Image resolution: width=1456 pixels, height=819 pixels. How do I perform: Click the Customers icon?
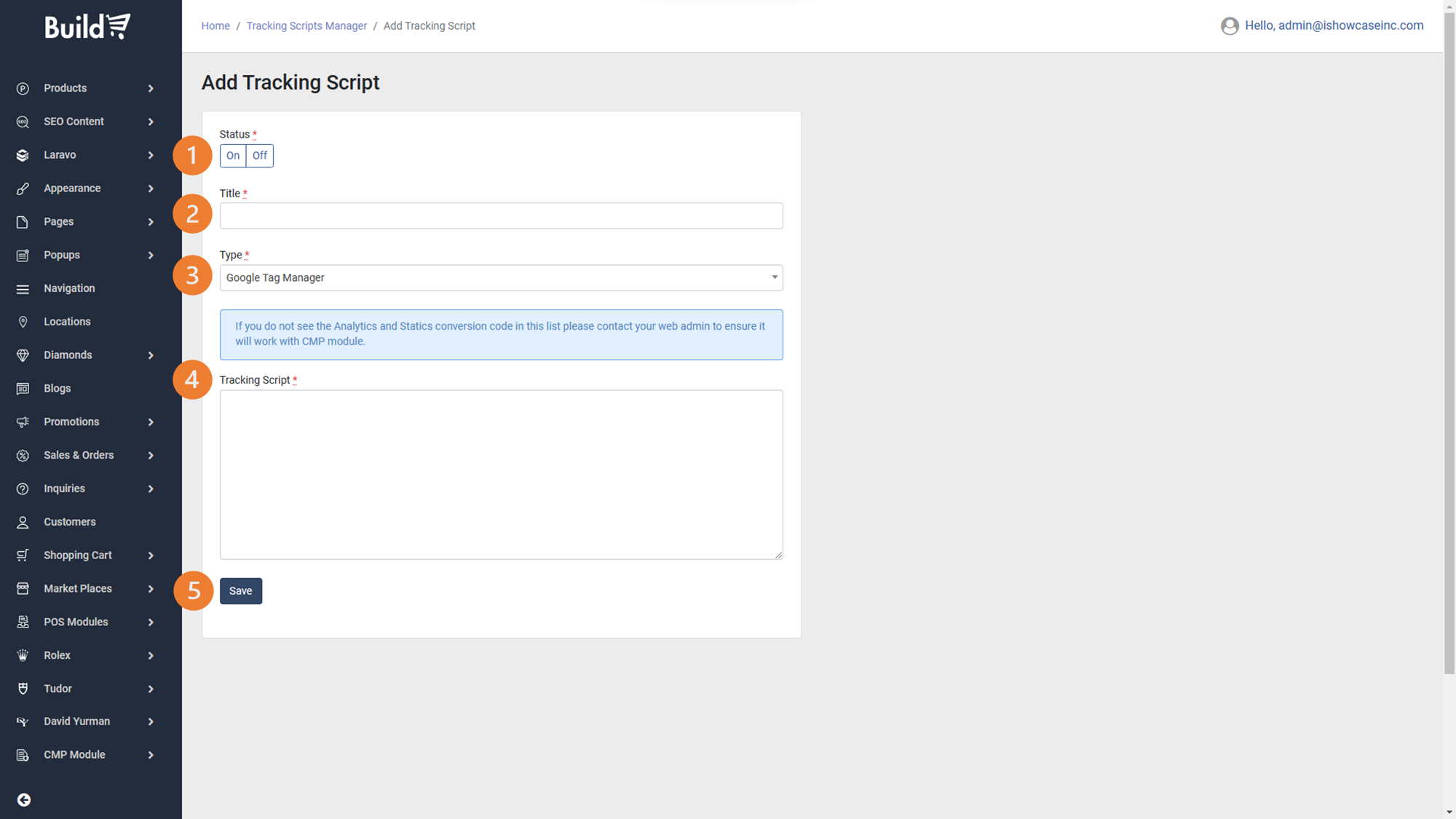[23, 521]
